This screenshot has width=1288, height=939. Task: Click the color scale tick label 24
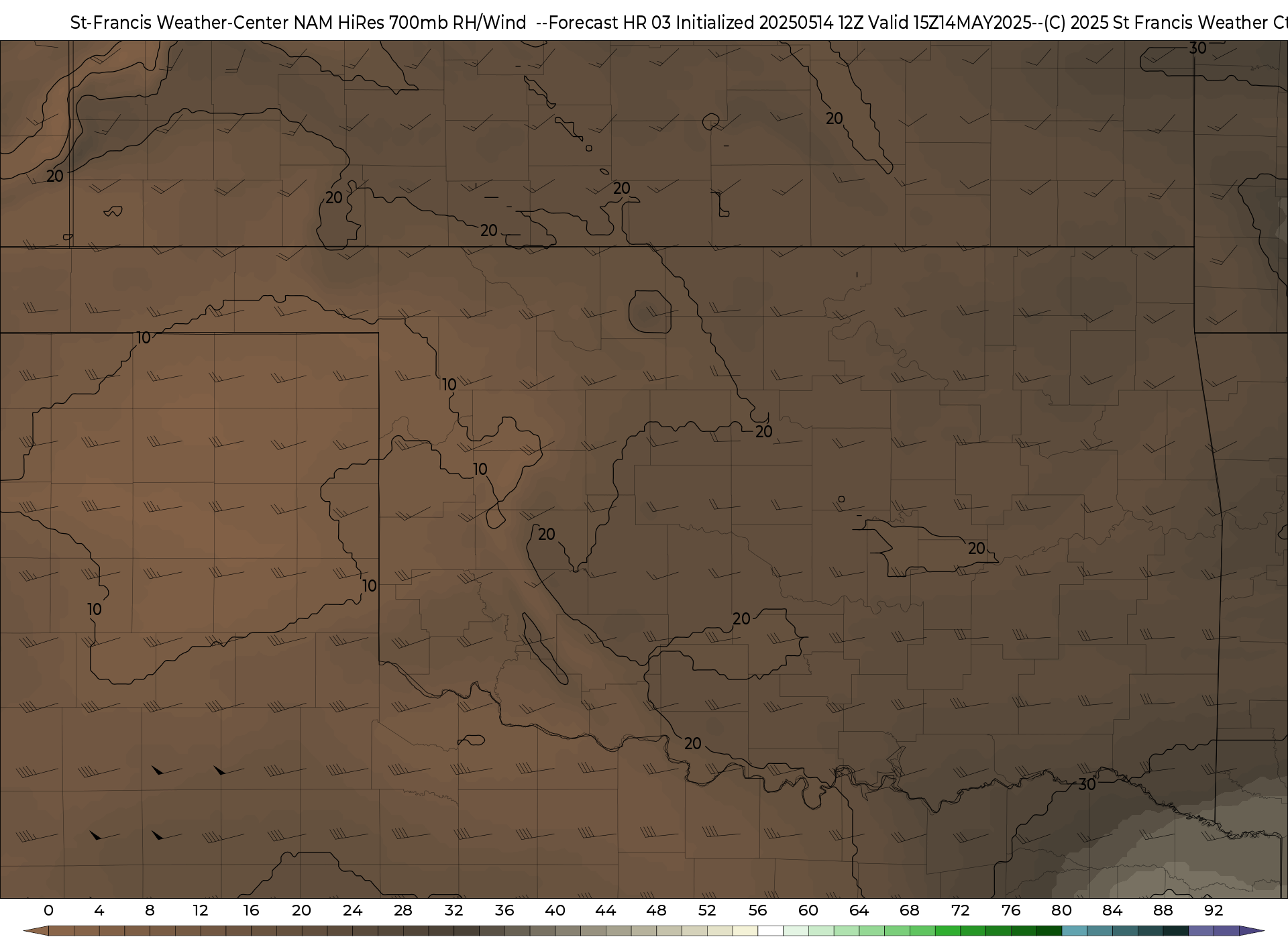tap(352, 910)
